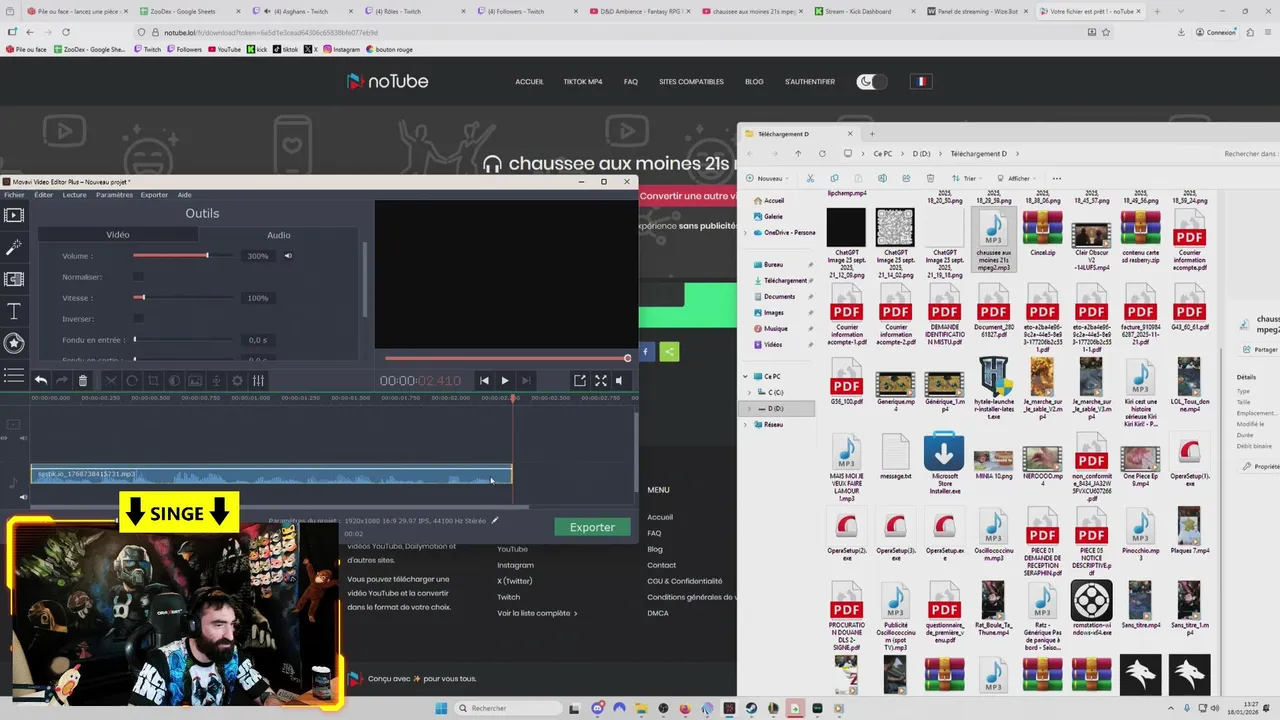
Task: Click the scissors split tool in Movavi
Action: coord(111,380)
